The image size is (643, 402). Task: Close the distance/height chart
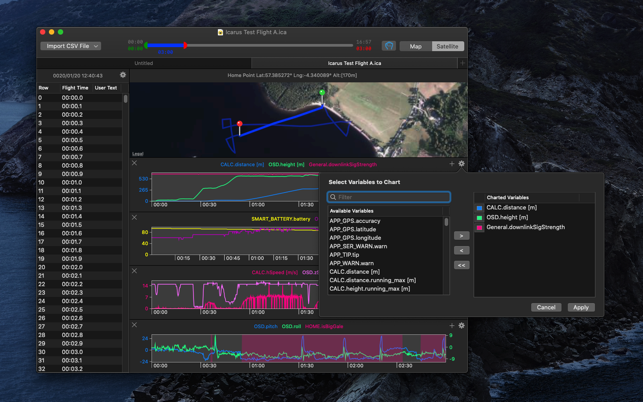click(135, 163)
